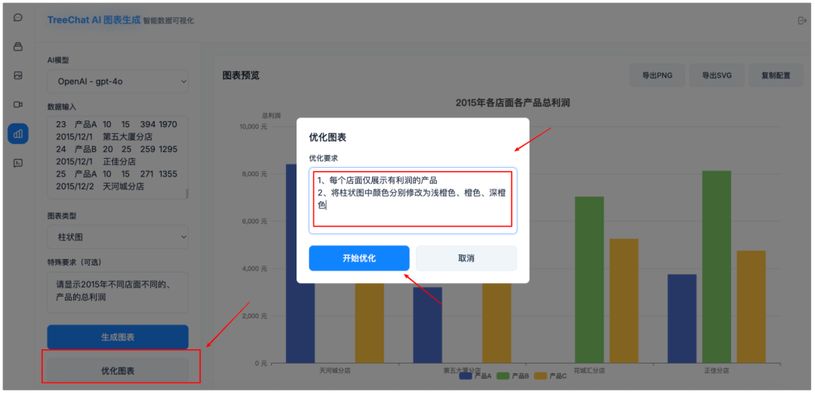815x393 pixels.
Task: Click the 优化图表 button in left panel
Action: [118, 371]
